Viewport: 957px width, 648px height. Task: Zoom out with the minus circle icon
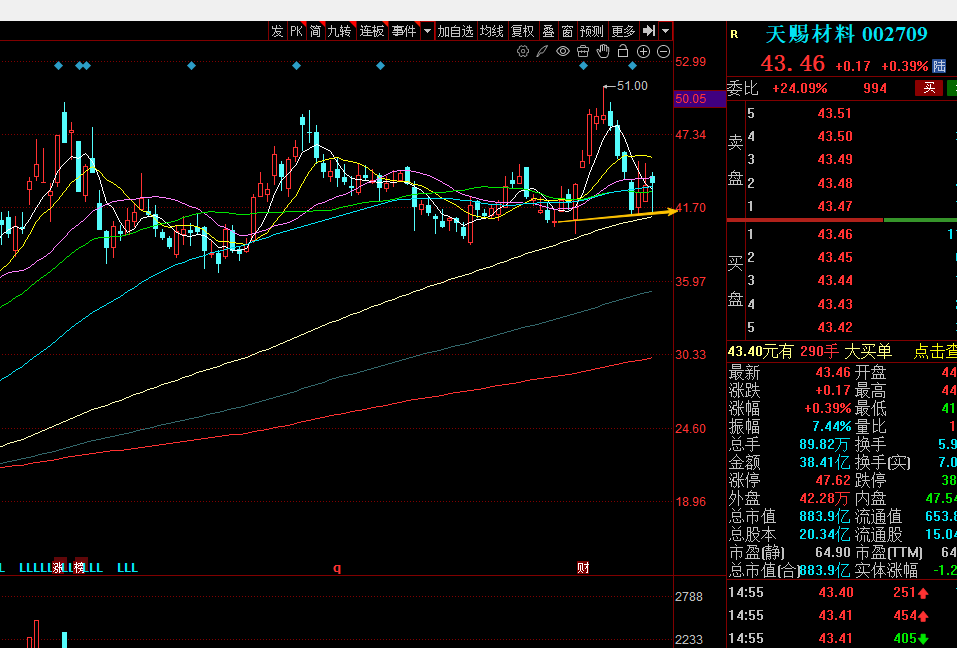pyautogui.click(x=663, y=51)
